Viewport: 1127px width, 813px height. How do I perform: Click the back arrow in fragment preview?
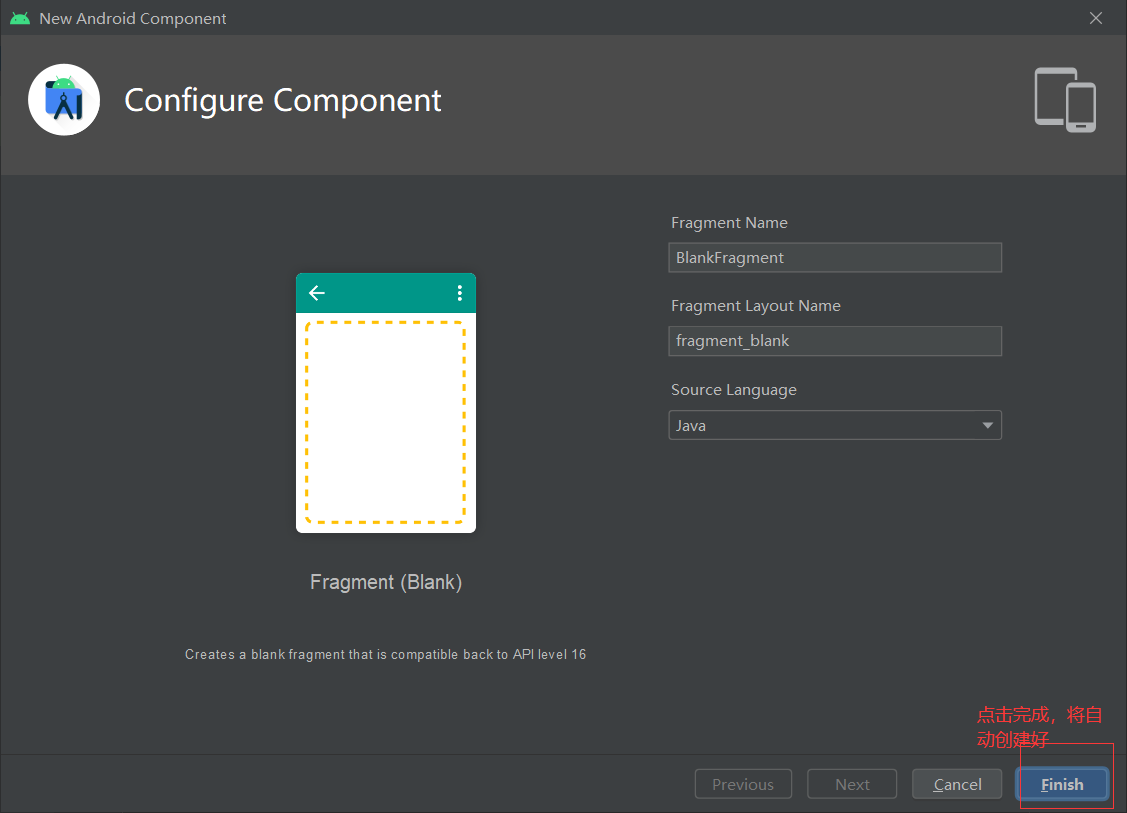tap(317, 293)
